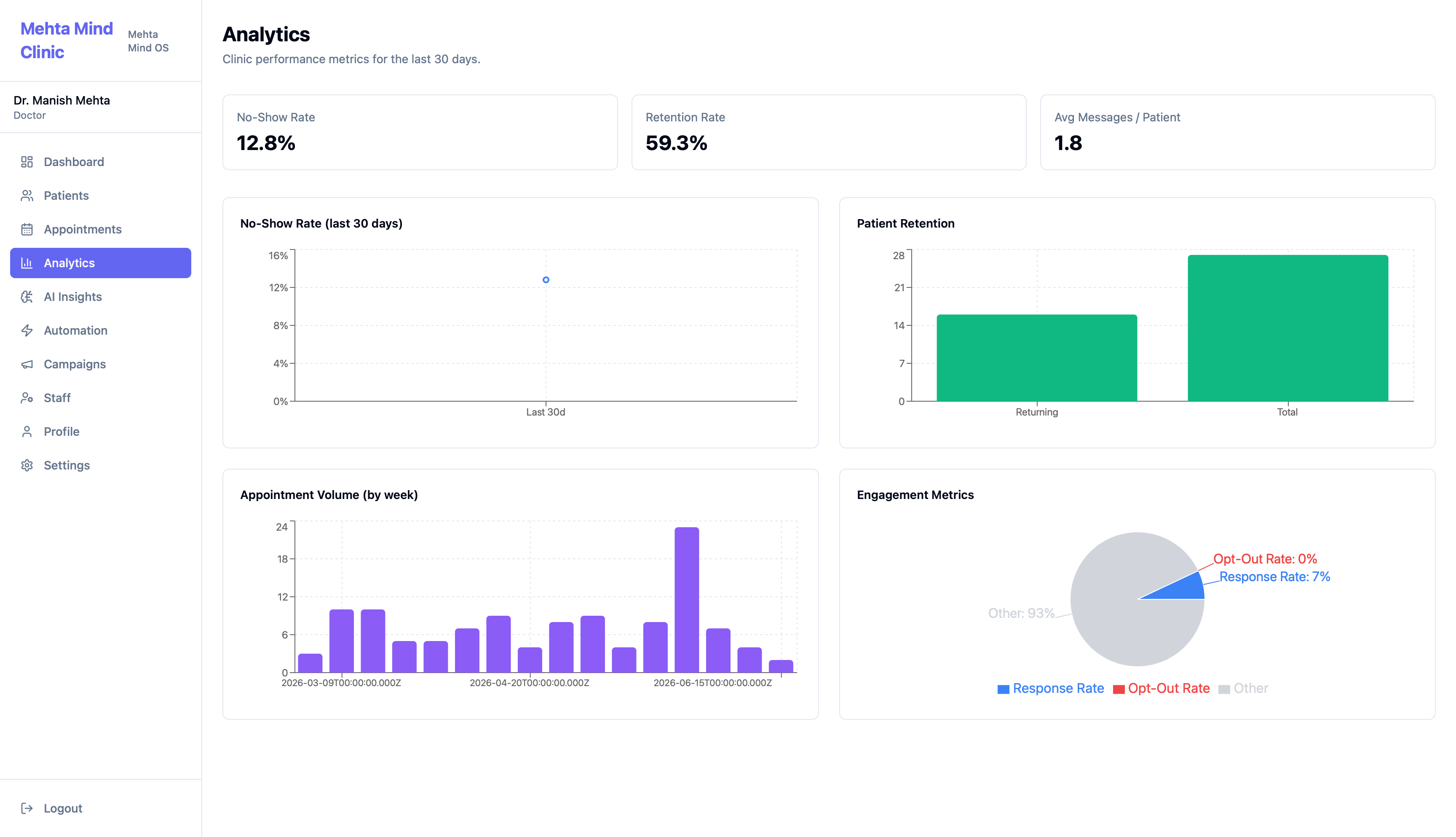This screenshot has width=1456, height=837.
Task: Click the Dr. Manish Mehta name
Action: click(x=62, y=100)
